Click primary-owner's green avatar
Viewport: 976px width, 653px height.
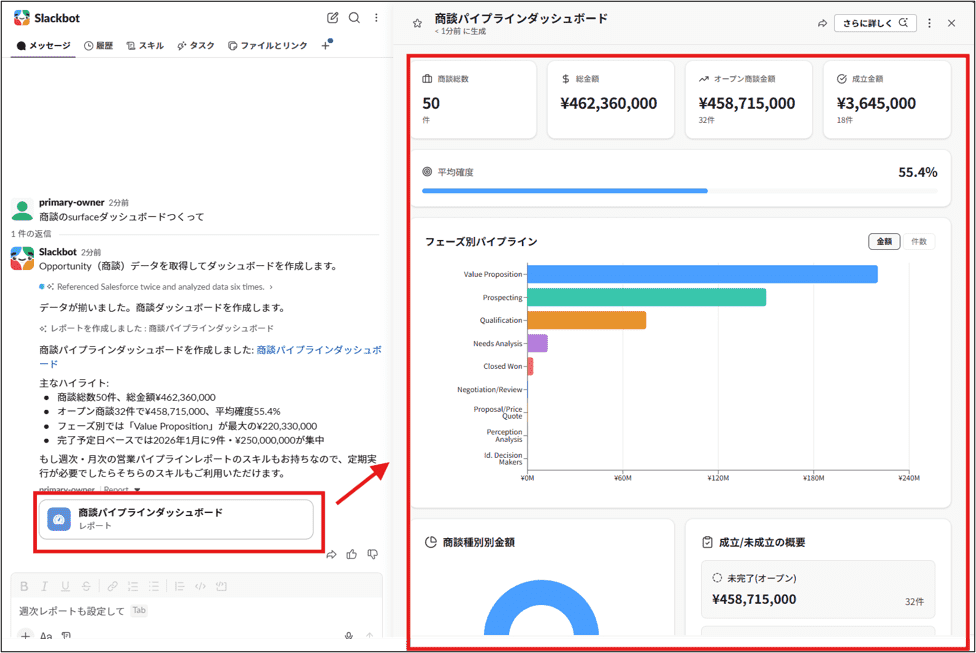tap(22, 210)
